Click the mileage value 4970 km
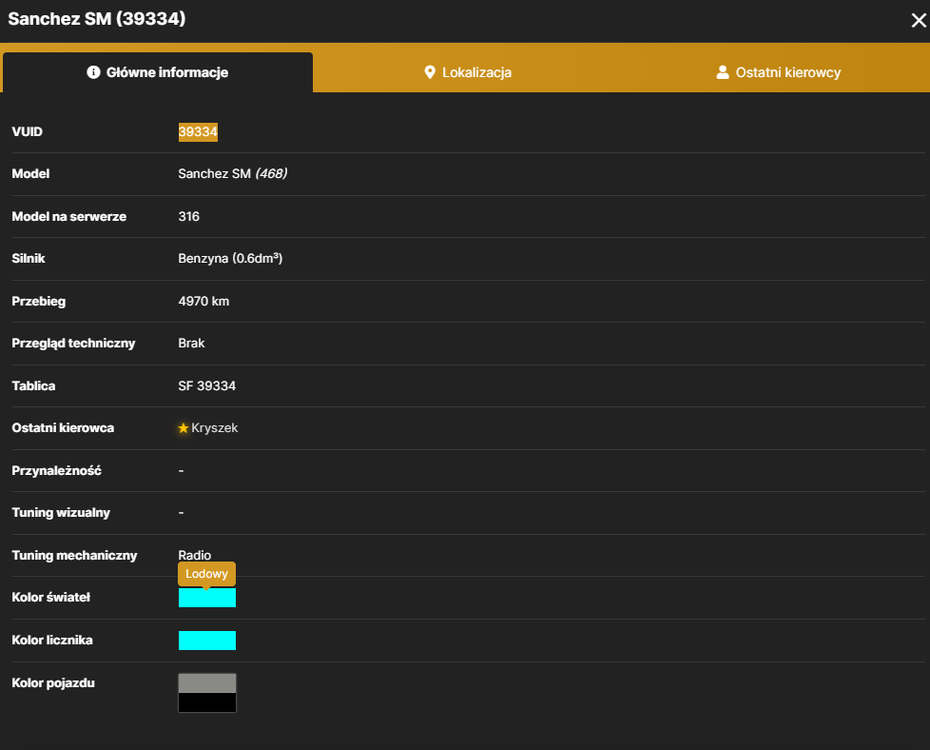Viewport: 930px width, 750px height. [203, 301]
